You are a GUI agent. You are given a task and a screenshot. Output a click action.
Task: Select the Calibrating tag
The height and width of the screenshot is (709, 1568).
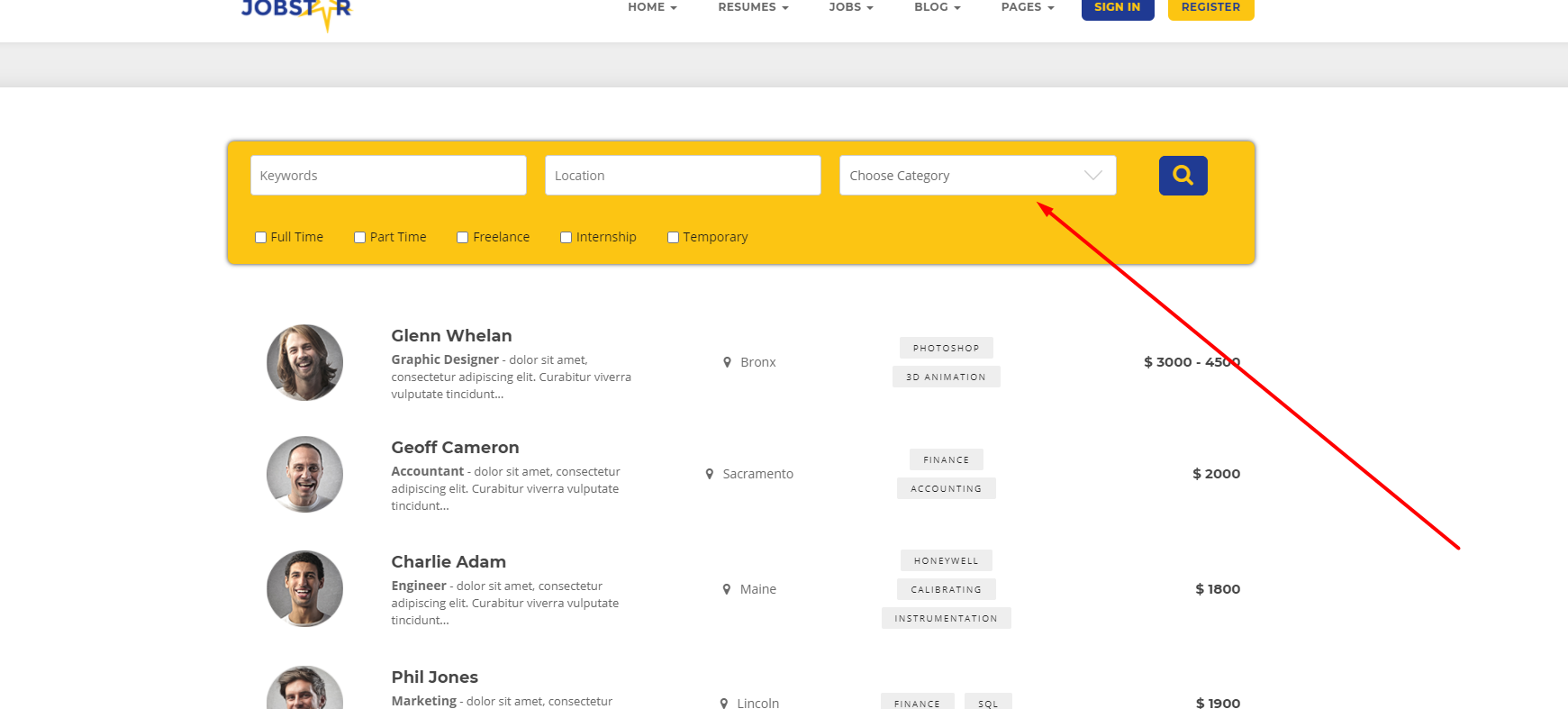[x=946, y=589]
